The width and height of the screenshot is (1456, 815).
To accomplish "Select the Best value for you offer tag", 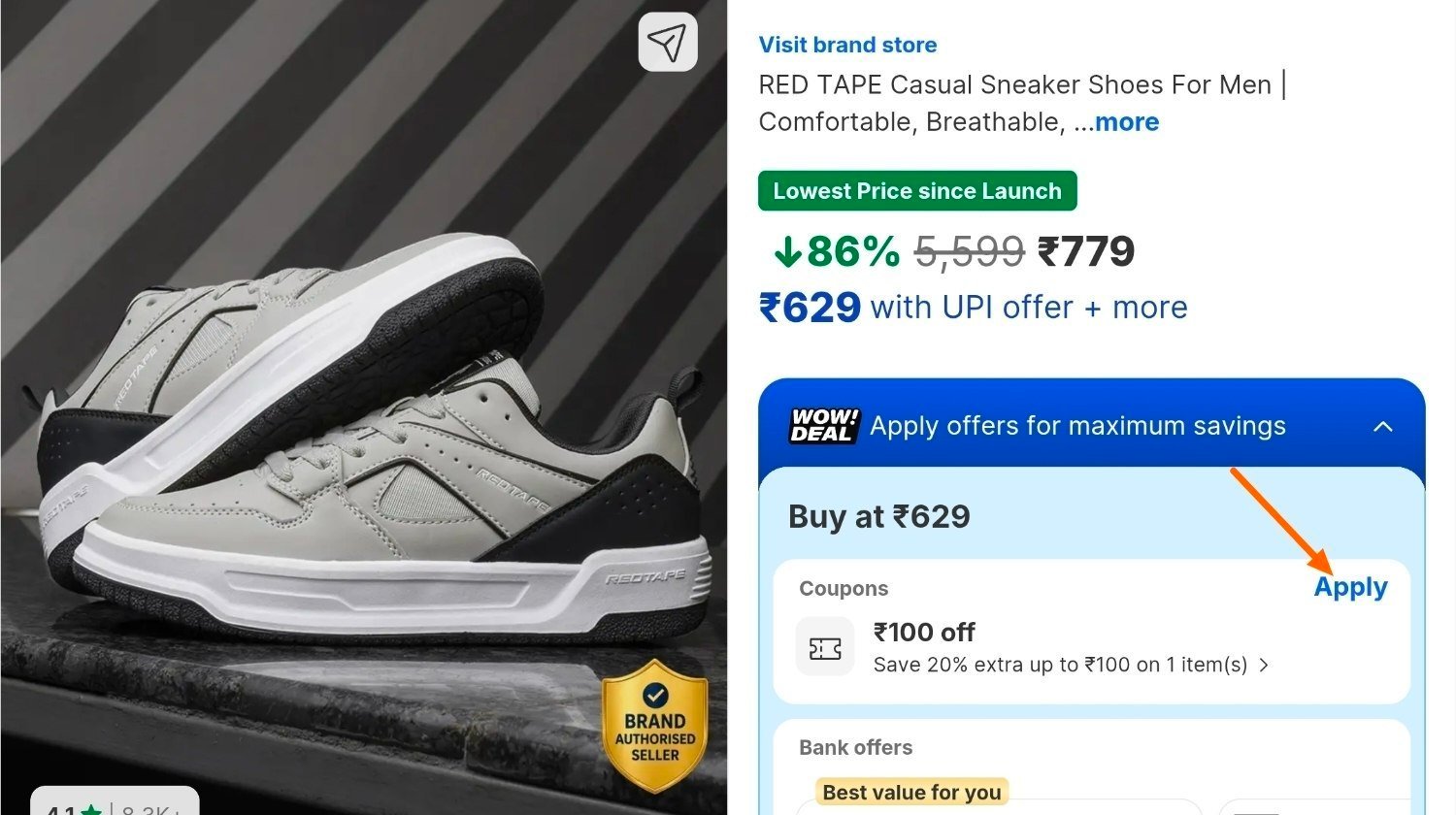I will coord(911,793).
